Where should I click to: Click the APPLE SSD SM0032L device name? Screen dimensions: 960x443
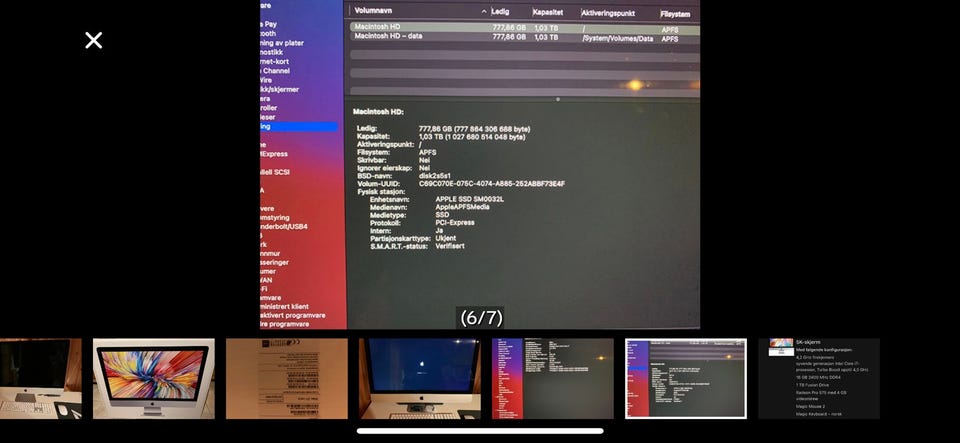pos(470,199)
